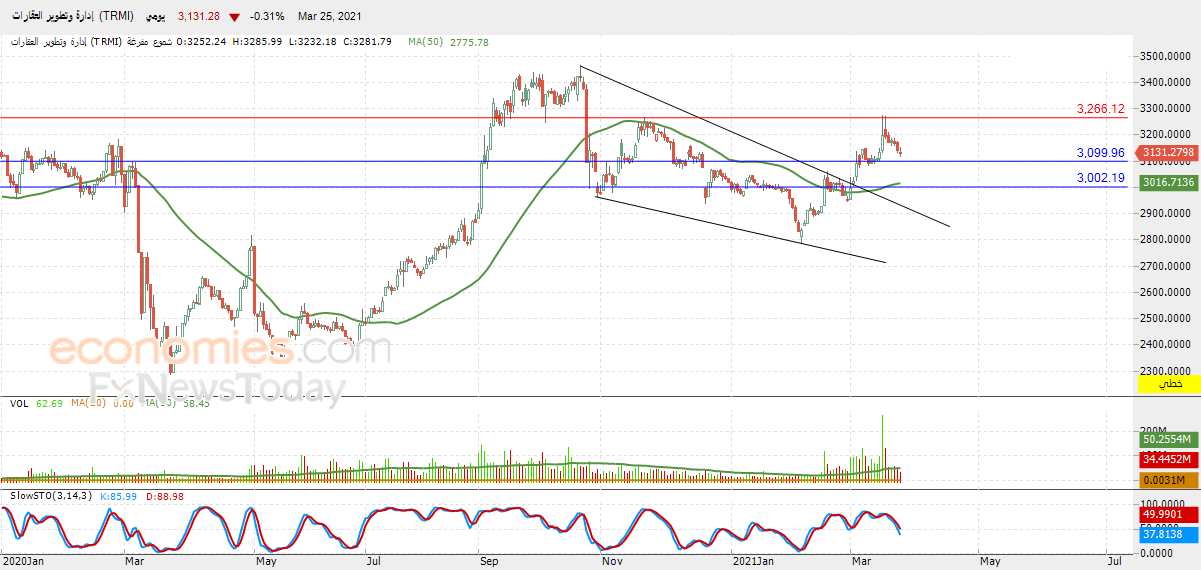Click the red volume tag 34.4452M
The image size is (1201, 570).
pos(1168,460)
